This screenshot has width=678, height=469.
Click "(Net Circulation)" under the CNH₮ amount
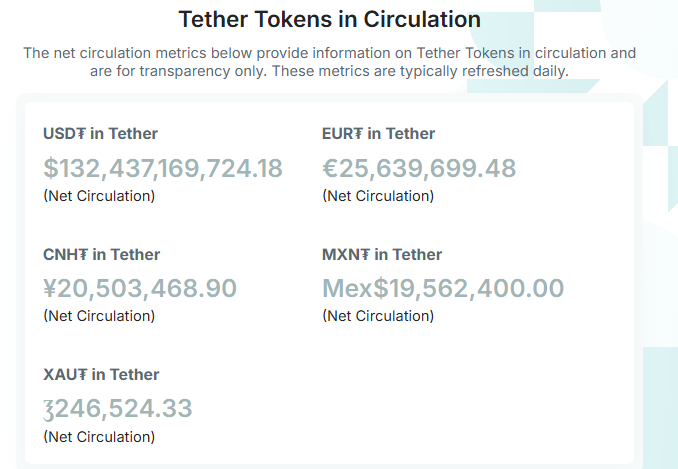coord(99,316)
